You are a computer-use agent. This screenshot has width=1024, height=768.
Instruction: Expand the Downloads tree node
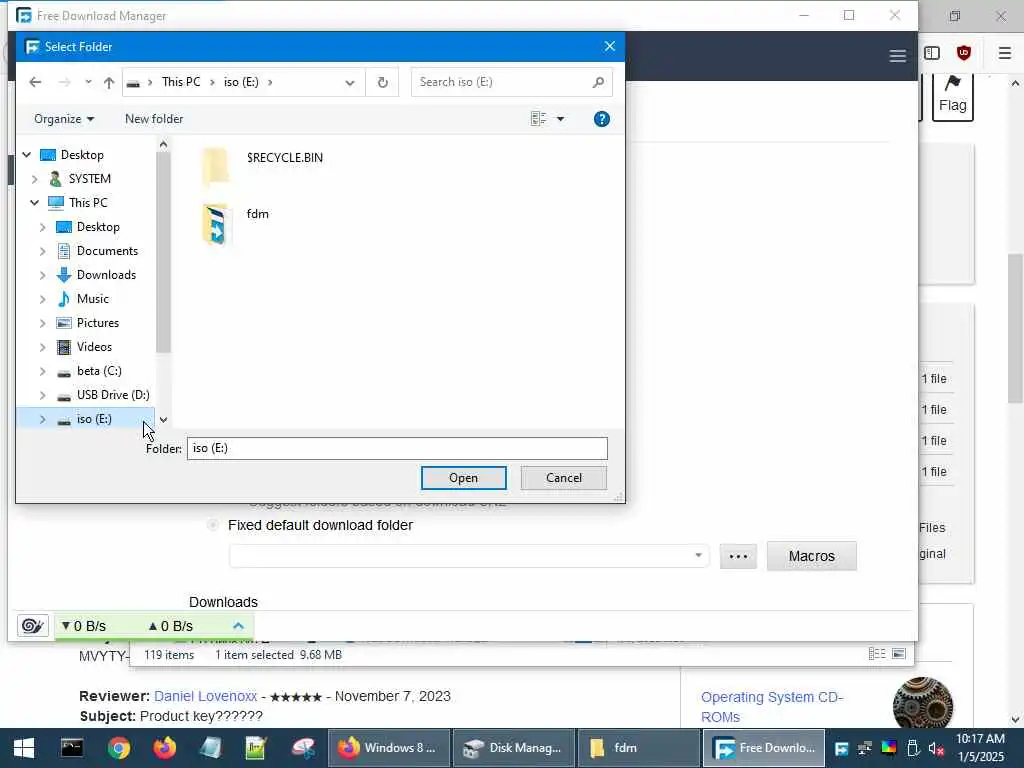(42, 275)
